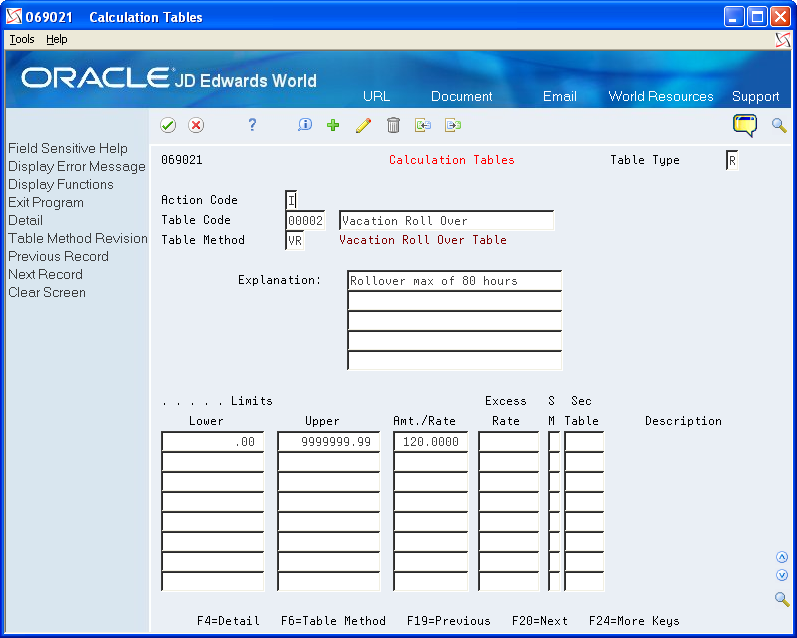Click the trash can Delete icon
This screenshot has width=797, height=638.
[393, 125]
